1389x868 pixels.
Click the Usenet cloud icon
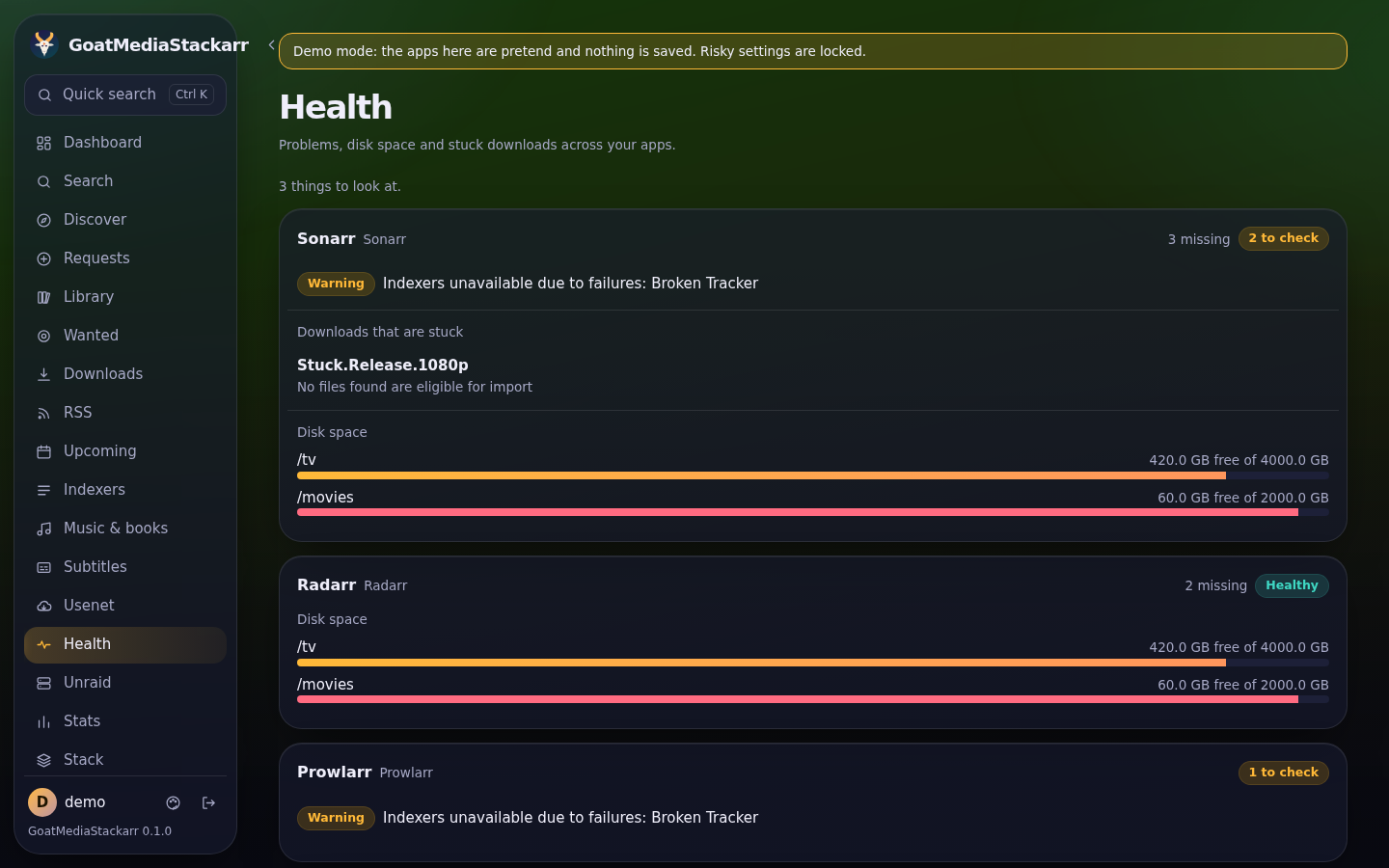pyautogui.click(x=43, y=606)
